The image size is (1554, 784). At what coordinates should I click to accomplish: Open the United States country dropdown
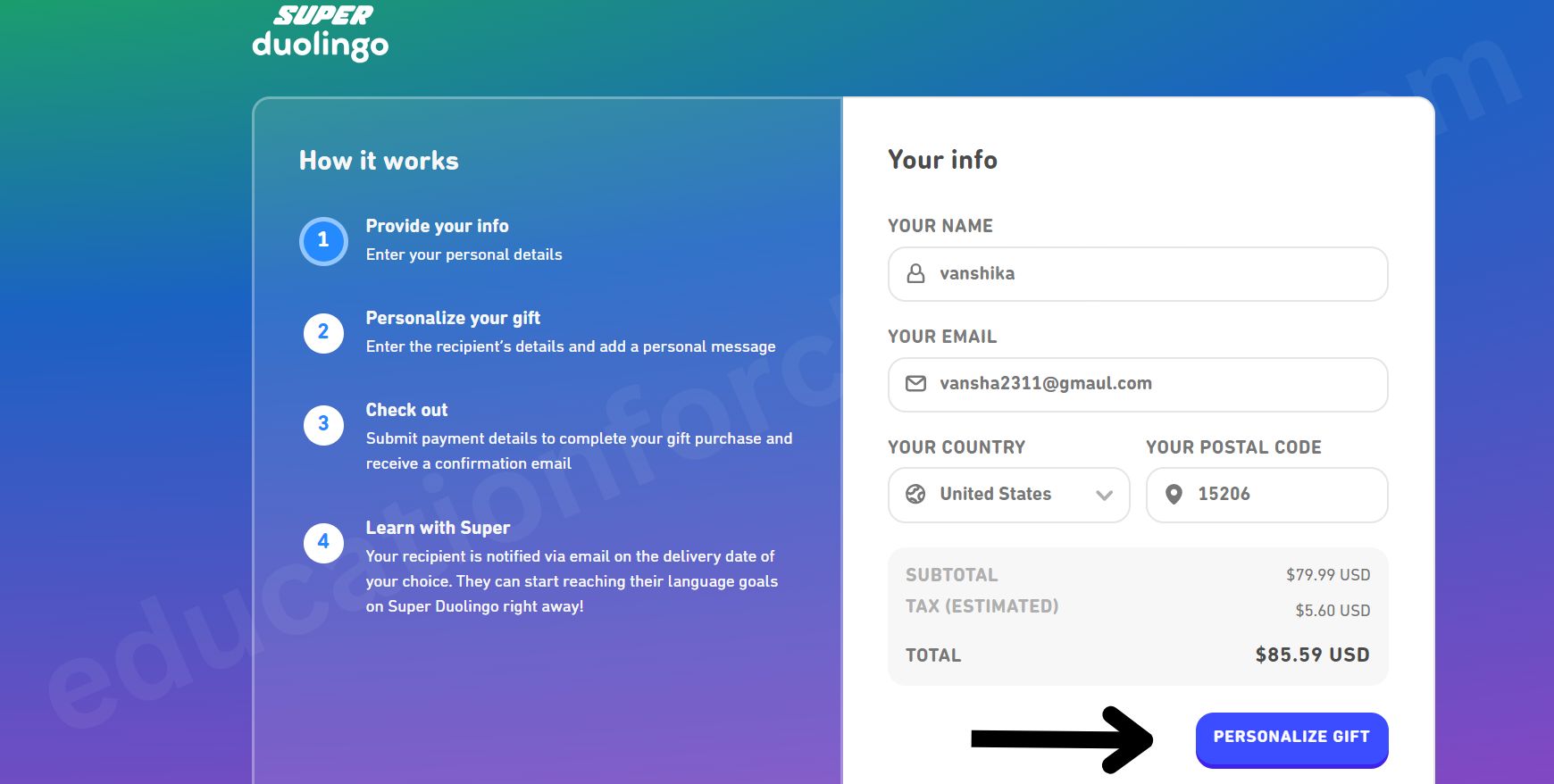click(996, 494)
